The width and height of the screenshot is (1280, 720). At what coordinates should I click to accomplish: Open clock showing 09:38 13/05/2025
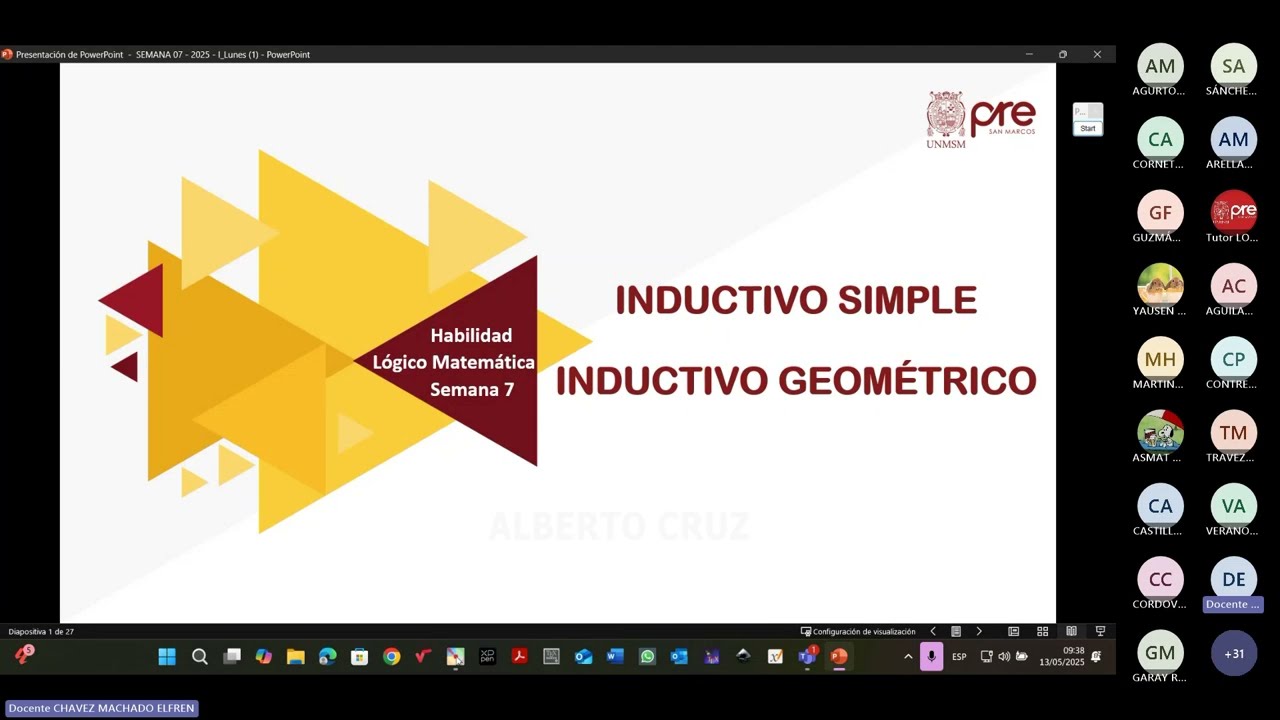tap(1062, 656)
